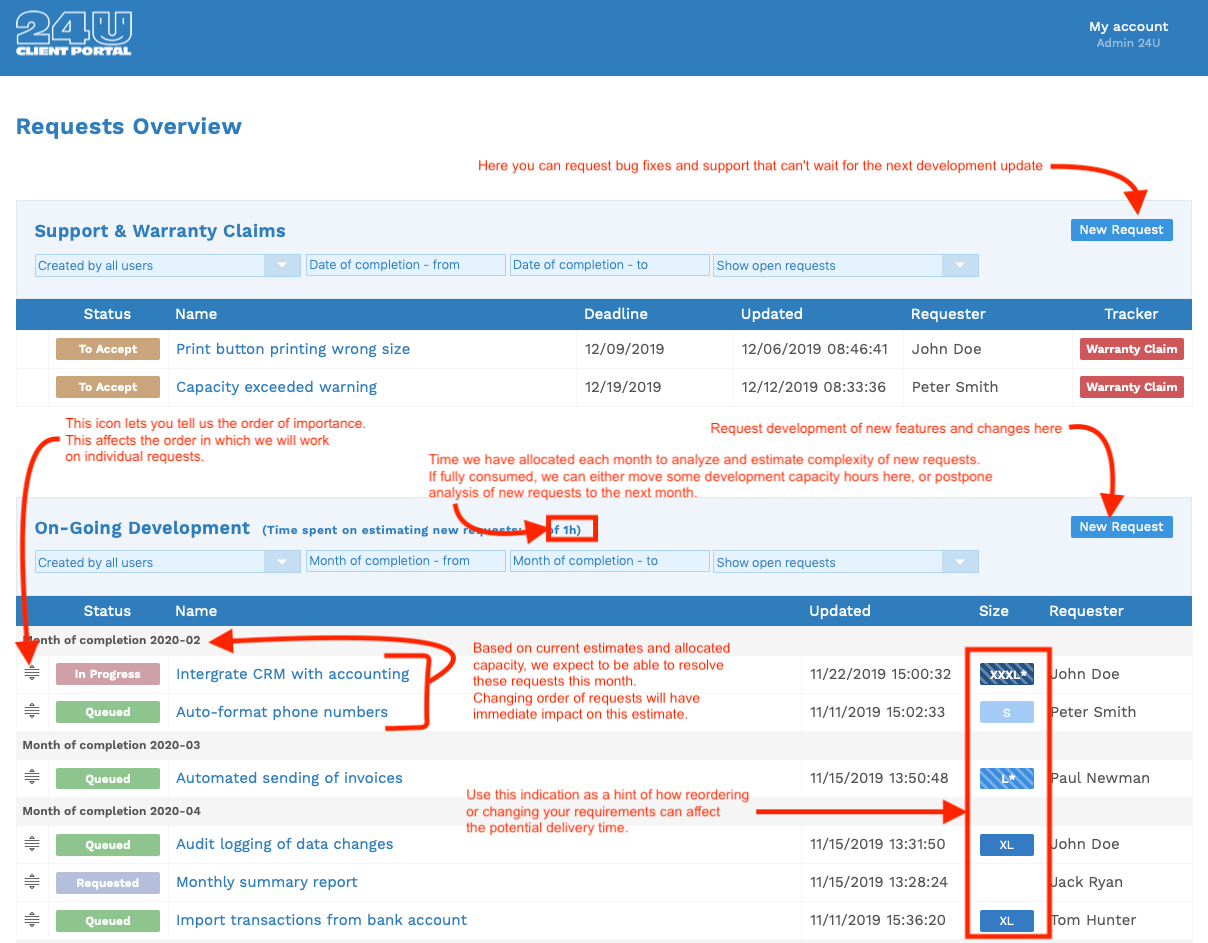Click Warranty Claim badge for Print button row
Viewport: 1208px width, 943px height.
(x=1132, y=349)
